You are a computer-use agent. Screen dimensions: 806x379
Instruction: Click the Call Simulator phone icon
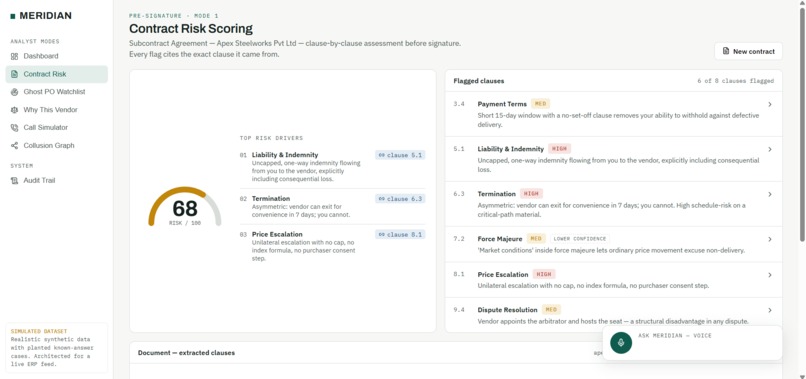click(14, 128)
